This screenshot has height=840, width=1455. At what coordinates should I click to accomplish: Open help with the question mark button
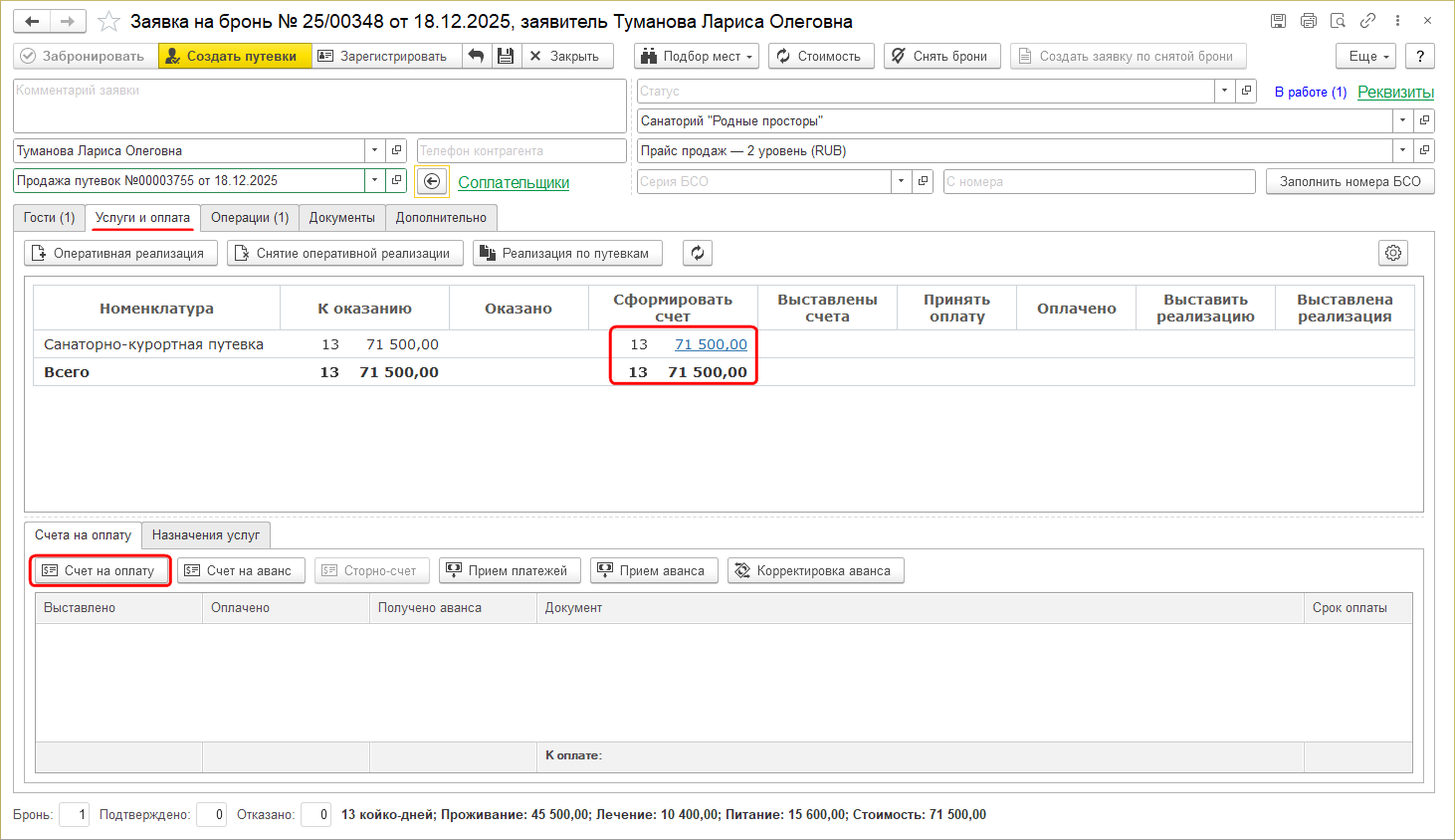[1420, 56]
